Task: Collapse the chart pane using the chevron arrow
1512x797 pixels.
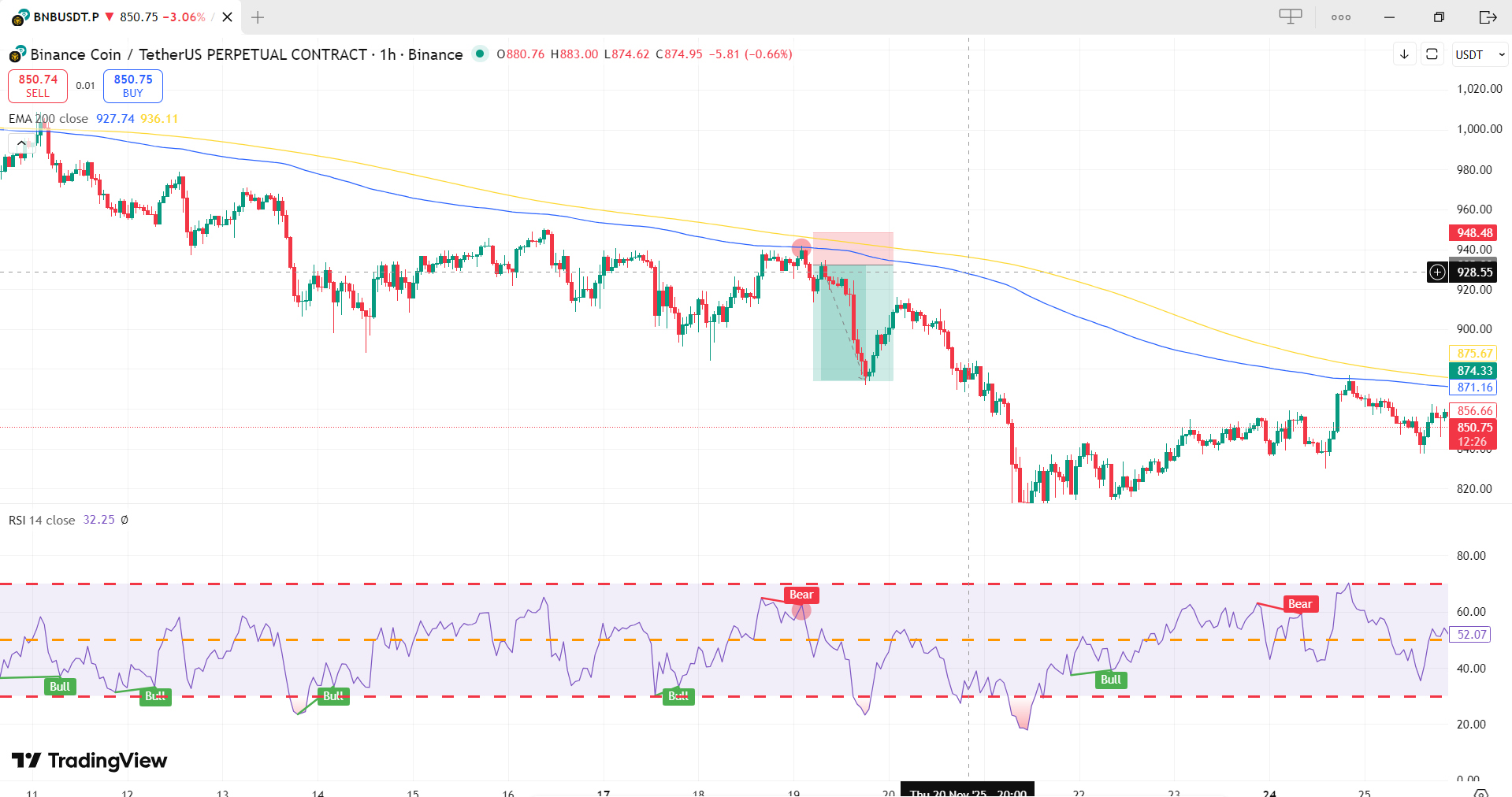Action: coord(20,143)
